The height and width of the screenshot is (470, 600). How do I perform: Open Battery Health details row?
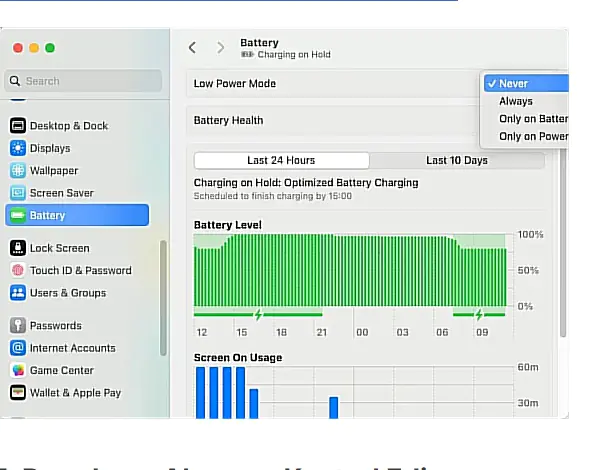pos(330,120)
